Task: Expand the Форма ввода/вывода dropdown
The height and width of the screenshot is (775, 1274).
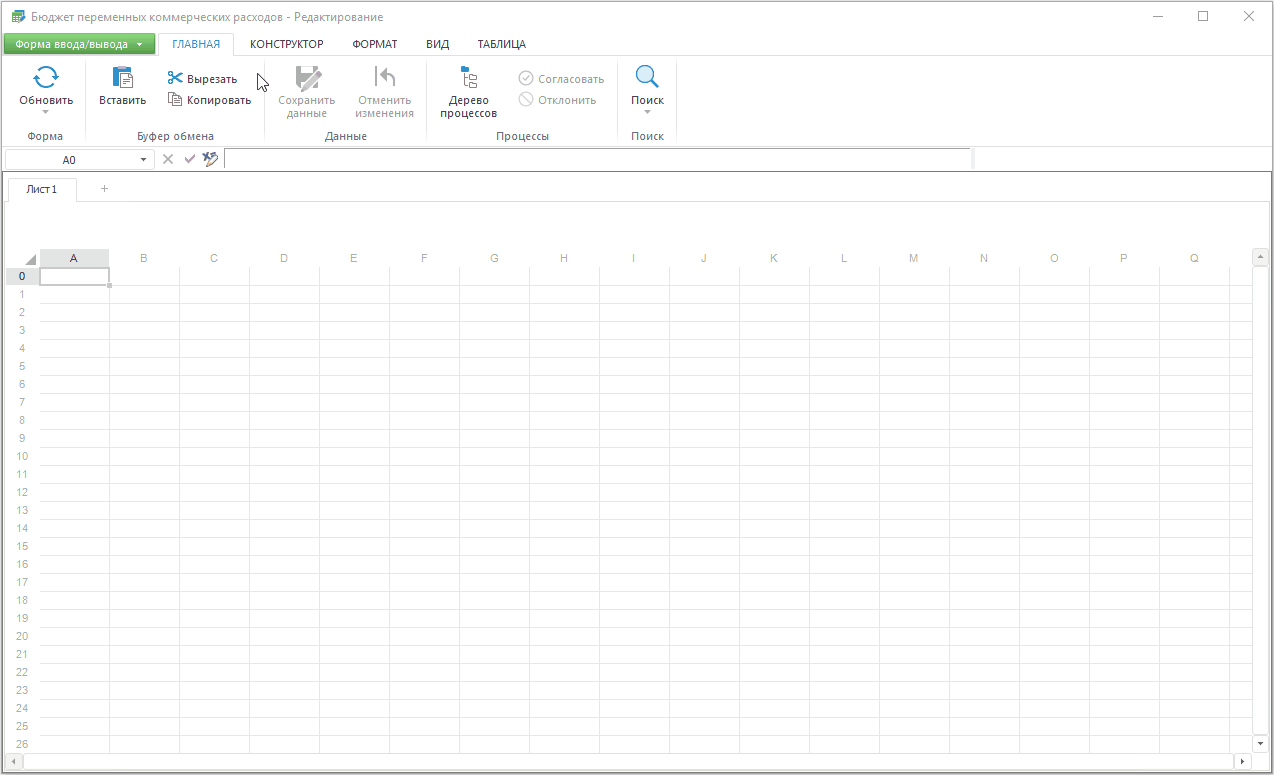Action: (x=139, y=44)
